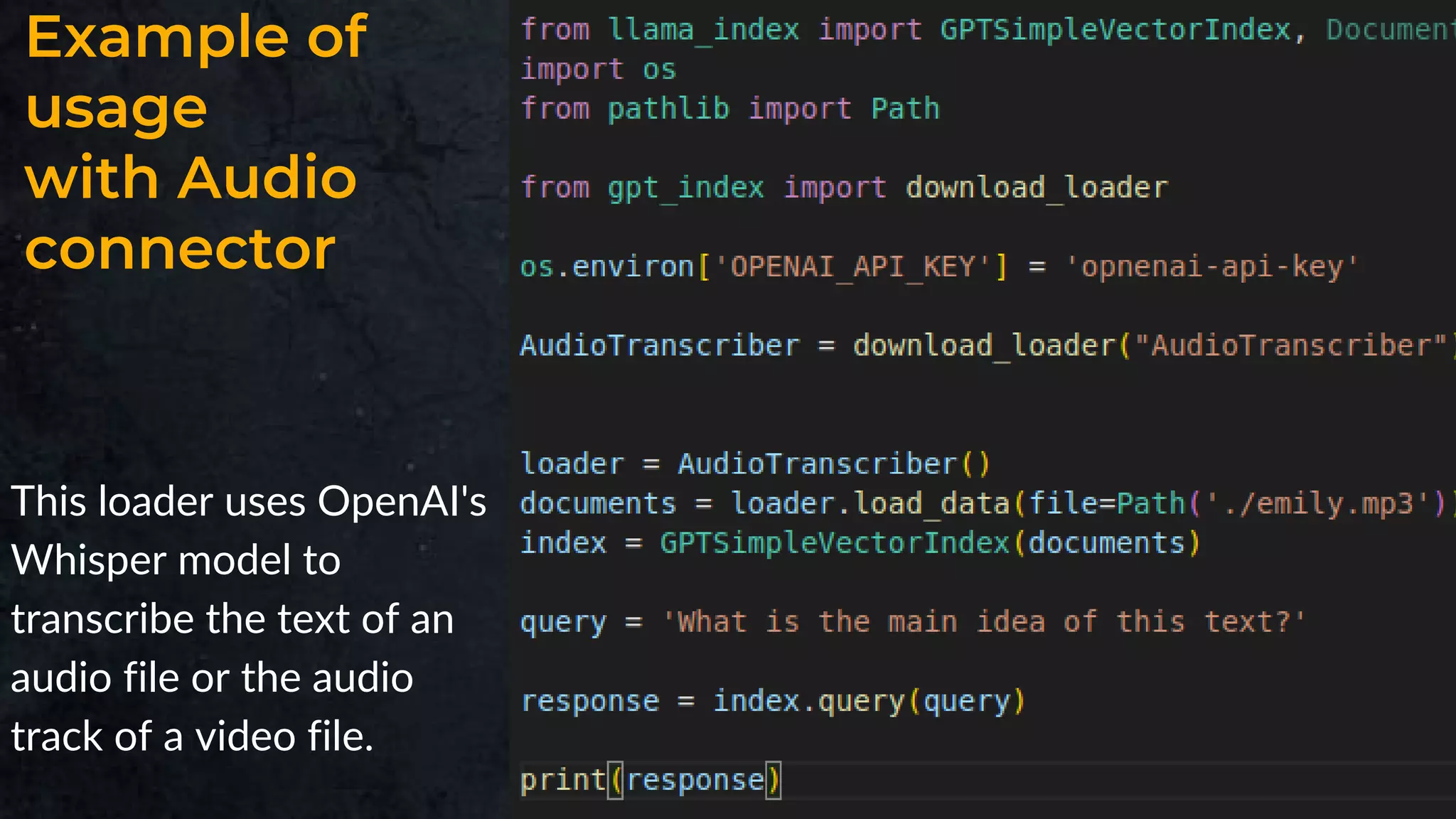Click 'gpt_index' in the import line
The width and height of the screenshot is (1456, 819).
685,188
